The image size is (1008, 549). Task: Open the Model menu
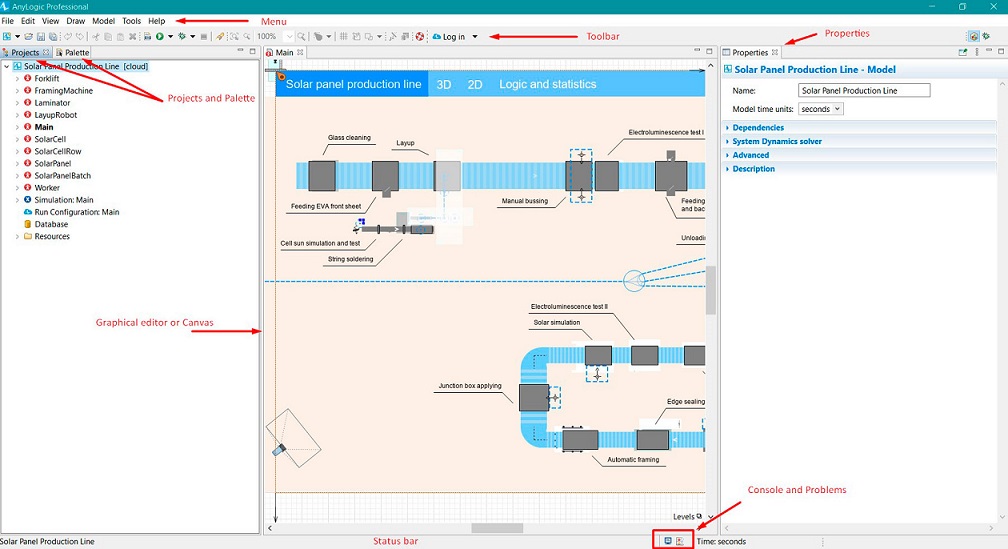point(103,21)
